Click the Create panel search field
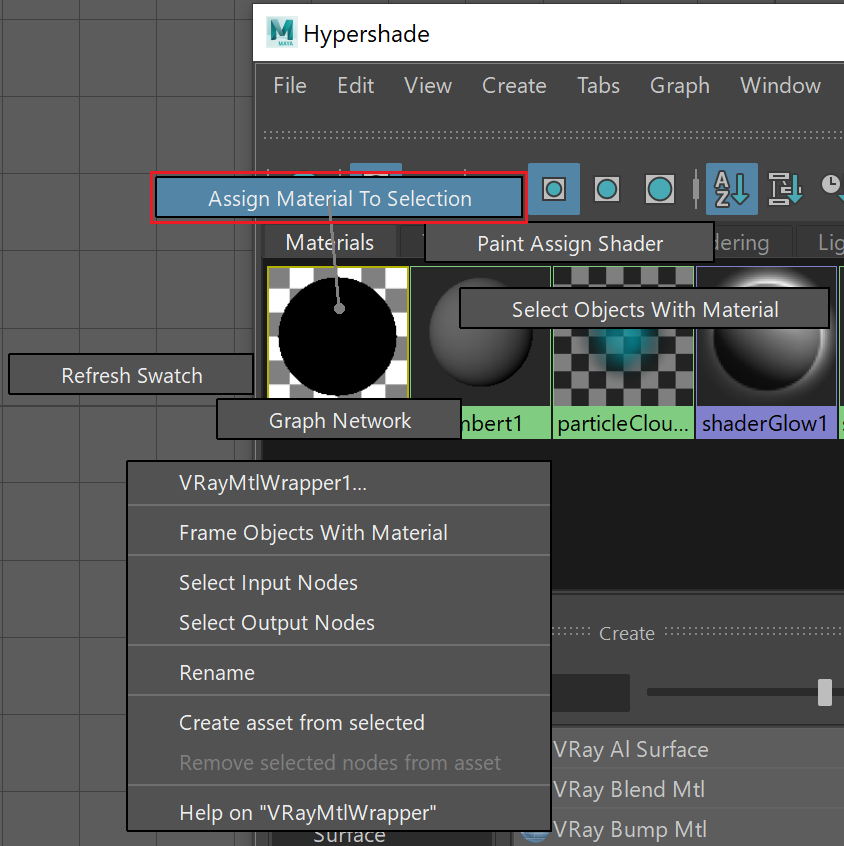 click(590, 692)
